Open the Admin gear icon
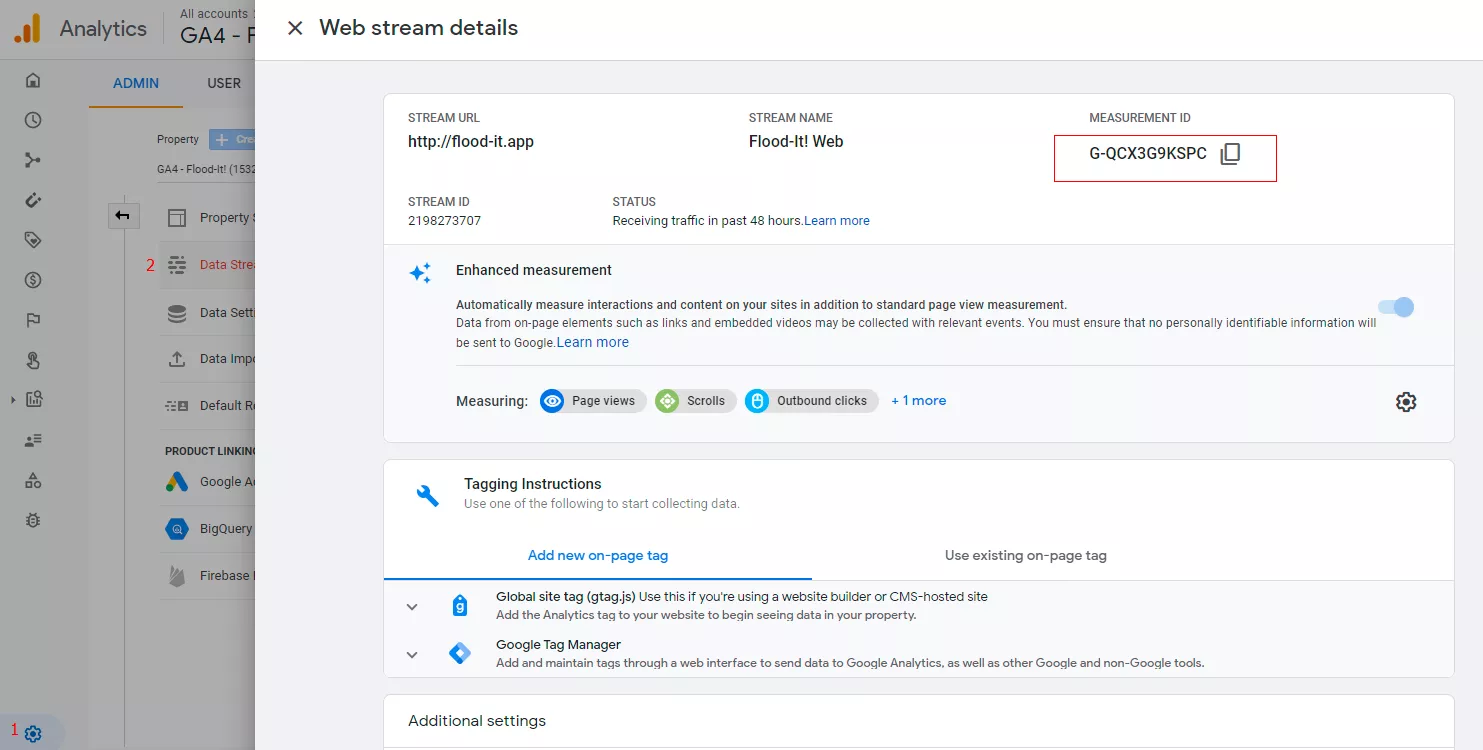Viewport: 1483px width, 750px height. [x=33, y=733]
